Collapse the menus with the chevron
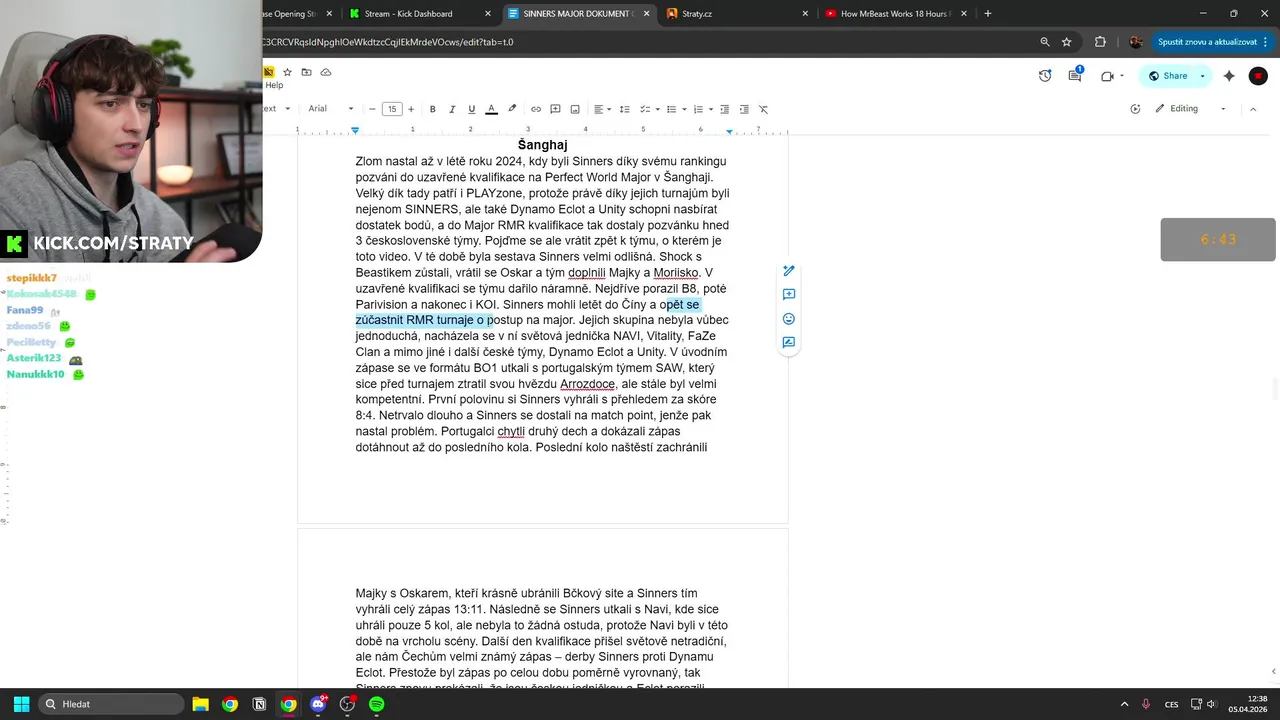 1254,109
